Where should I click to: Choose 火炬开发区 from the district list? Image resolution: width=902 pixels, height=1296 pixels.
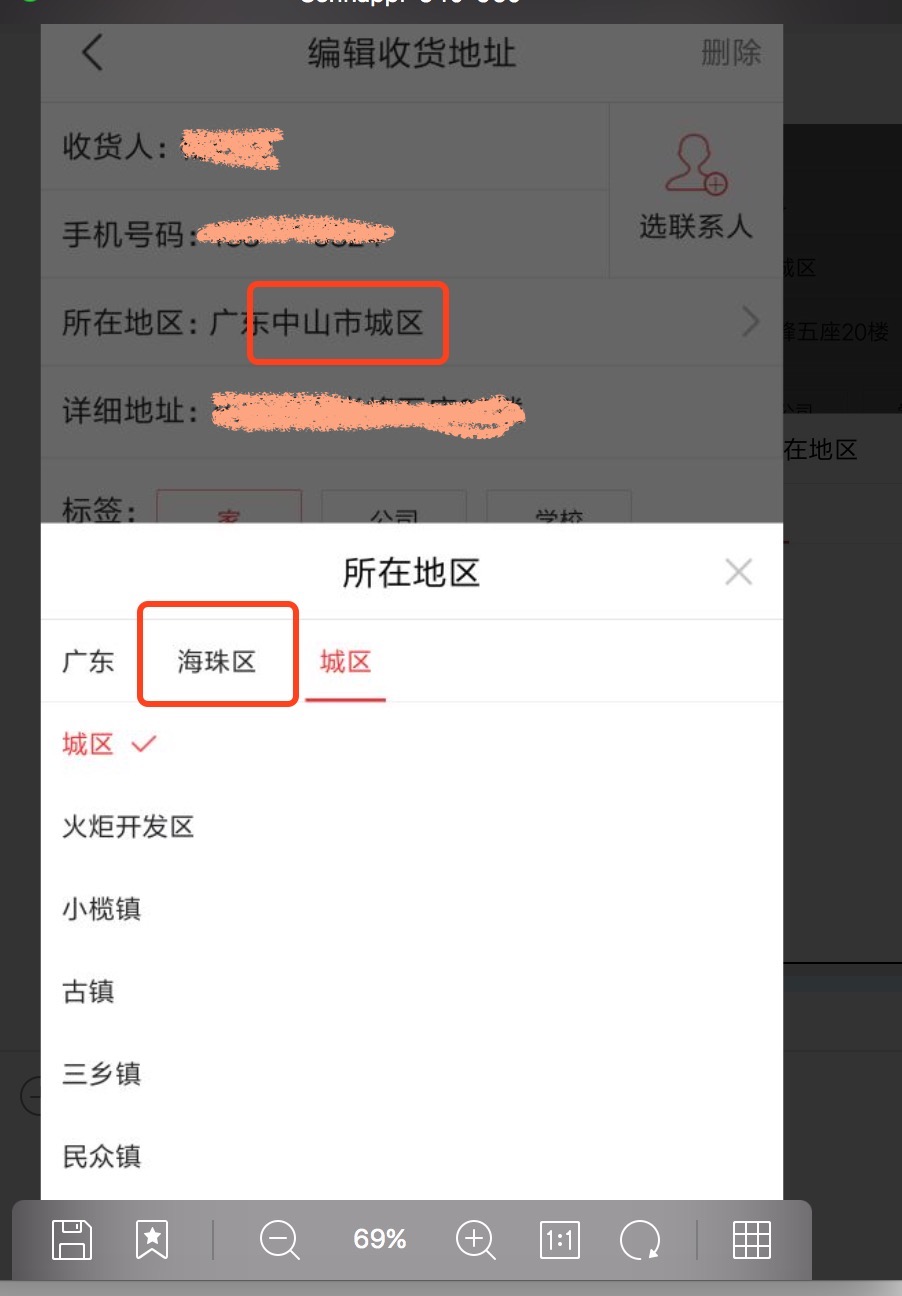tap(411, 827)
